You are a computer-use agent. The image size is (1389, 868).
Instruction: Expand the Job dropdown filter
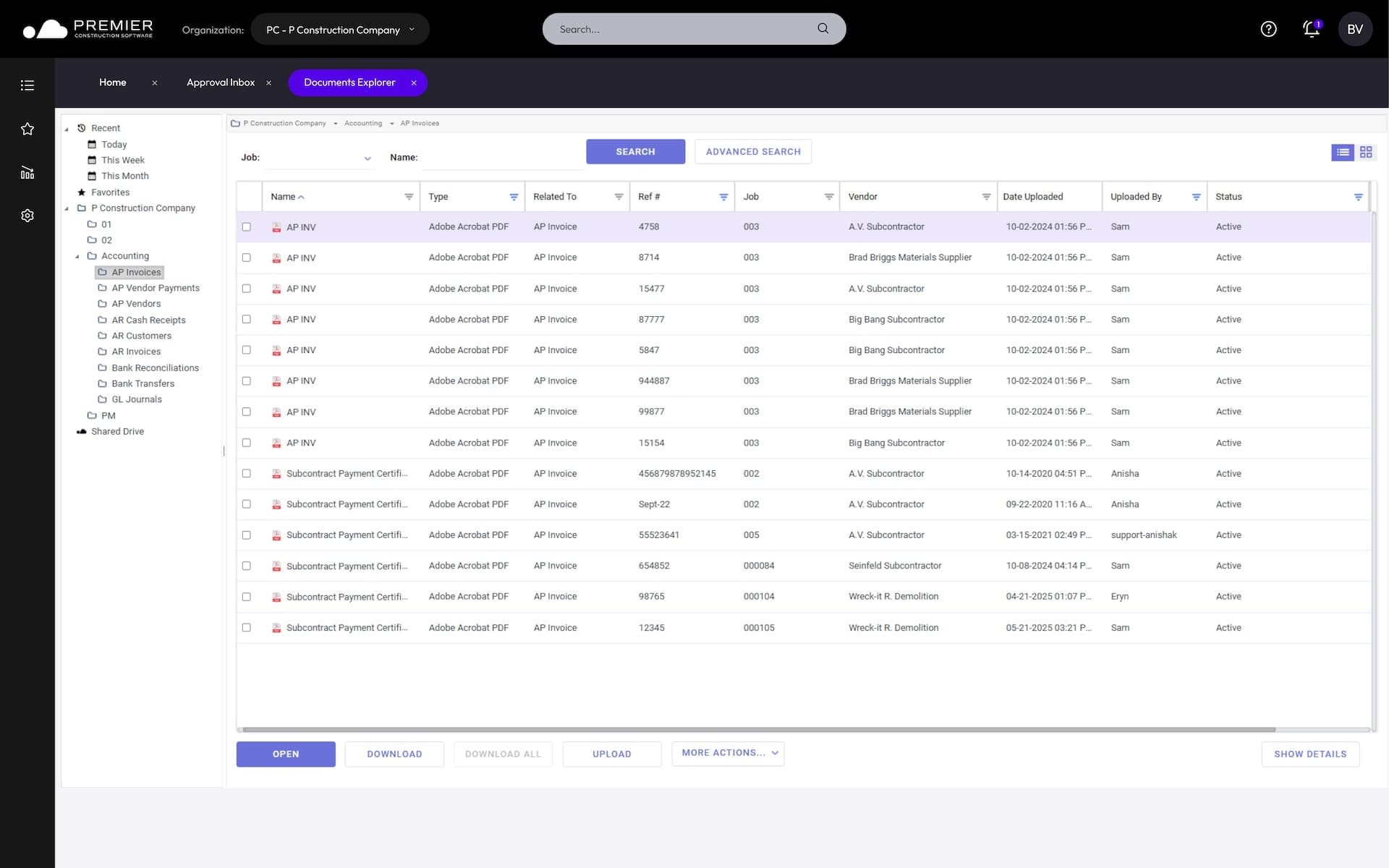coord(368,158)
